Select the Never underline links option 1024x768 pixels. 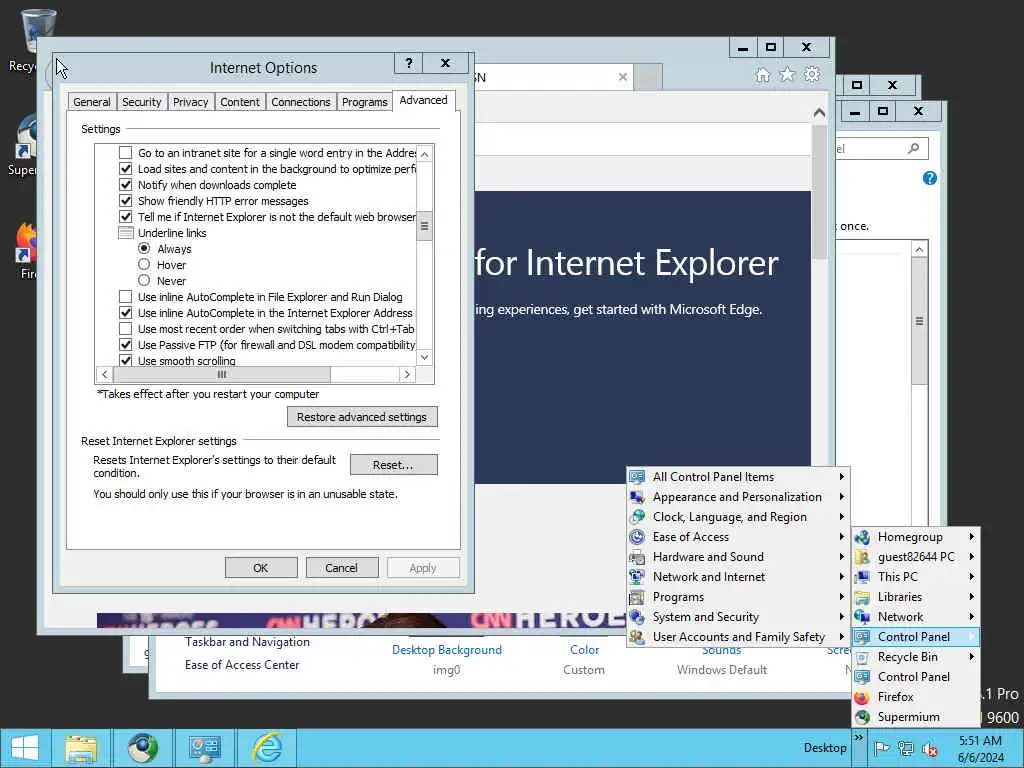(144, 281)
